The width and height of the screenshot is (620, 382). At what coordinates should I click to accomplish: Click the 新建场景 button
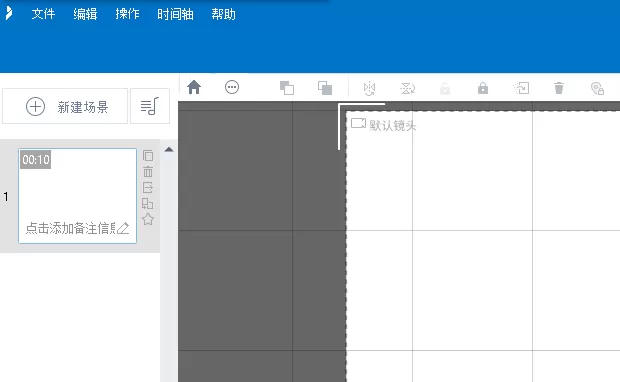click(65, 106)
